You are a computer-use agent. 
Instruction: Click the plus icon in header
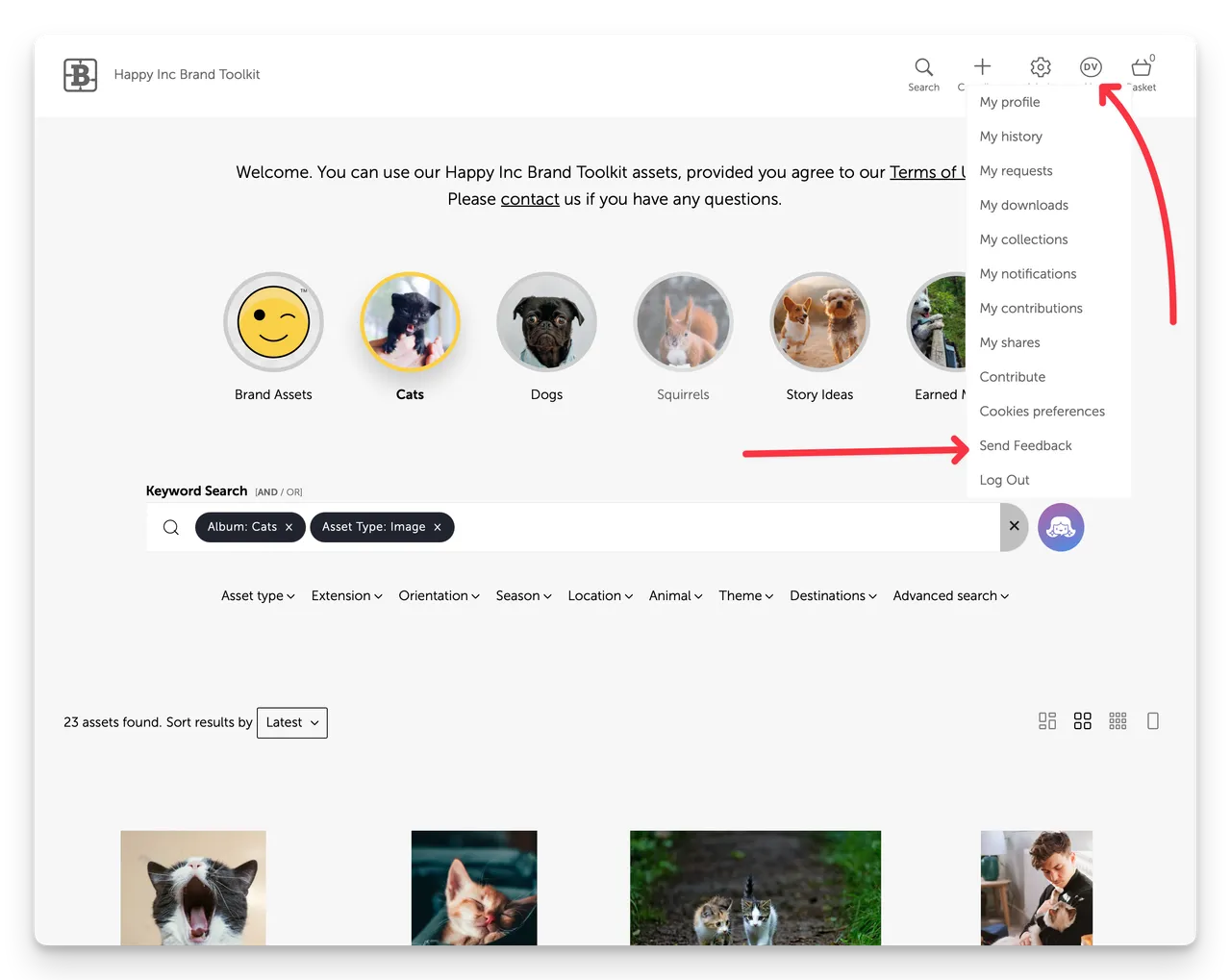(982, 66)
